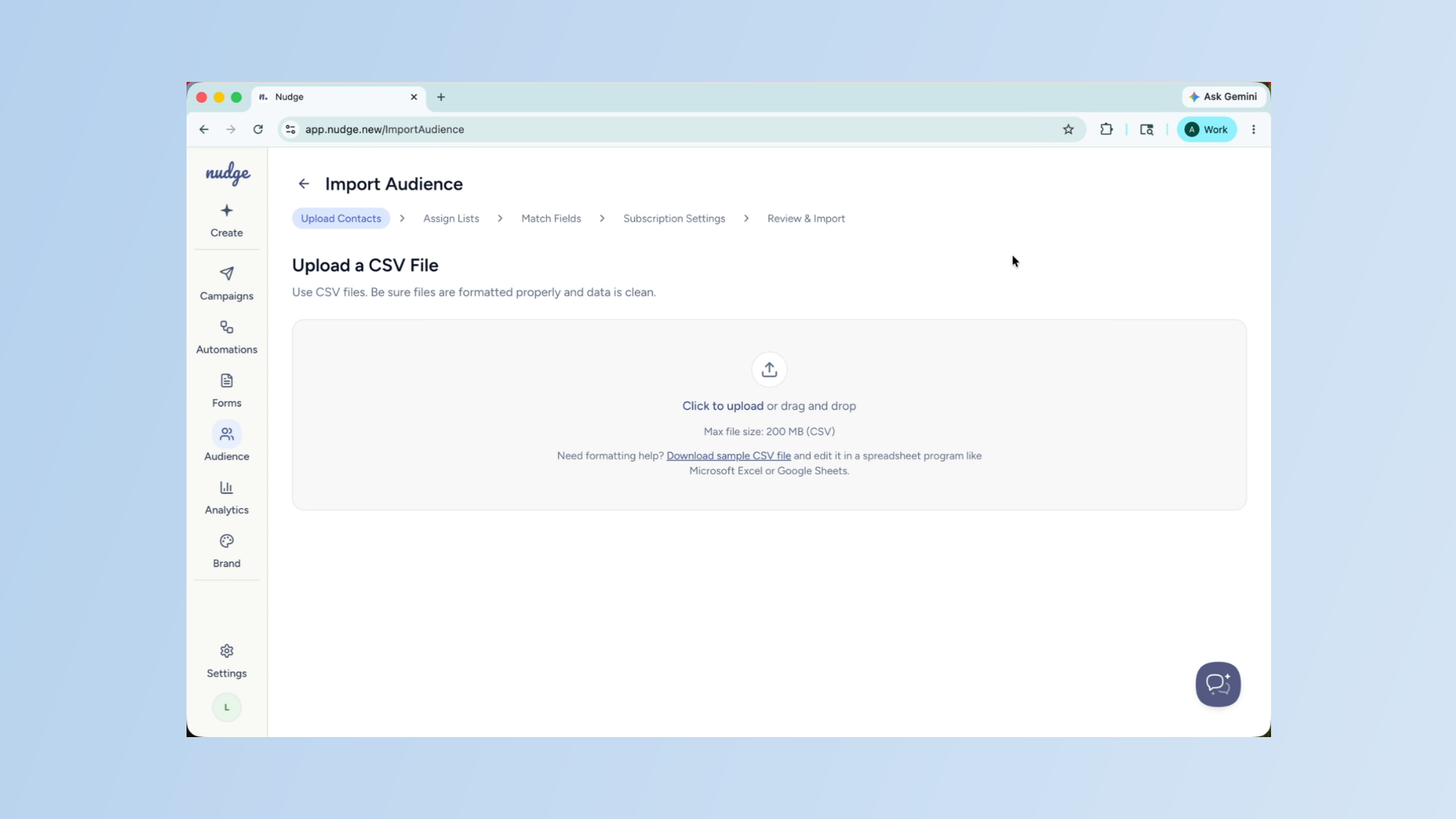1456x819 pixels.
Task: Open the Work profile button
Action: coord(1207,130)
